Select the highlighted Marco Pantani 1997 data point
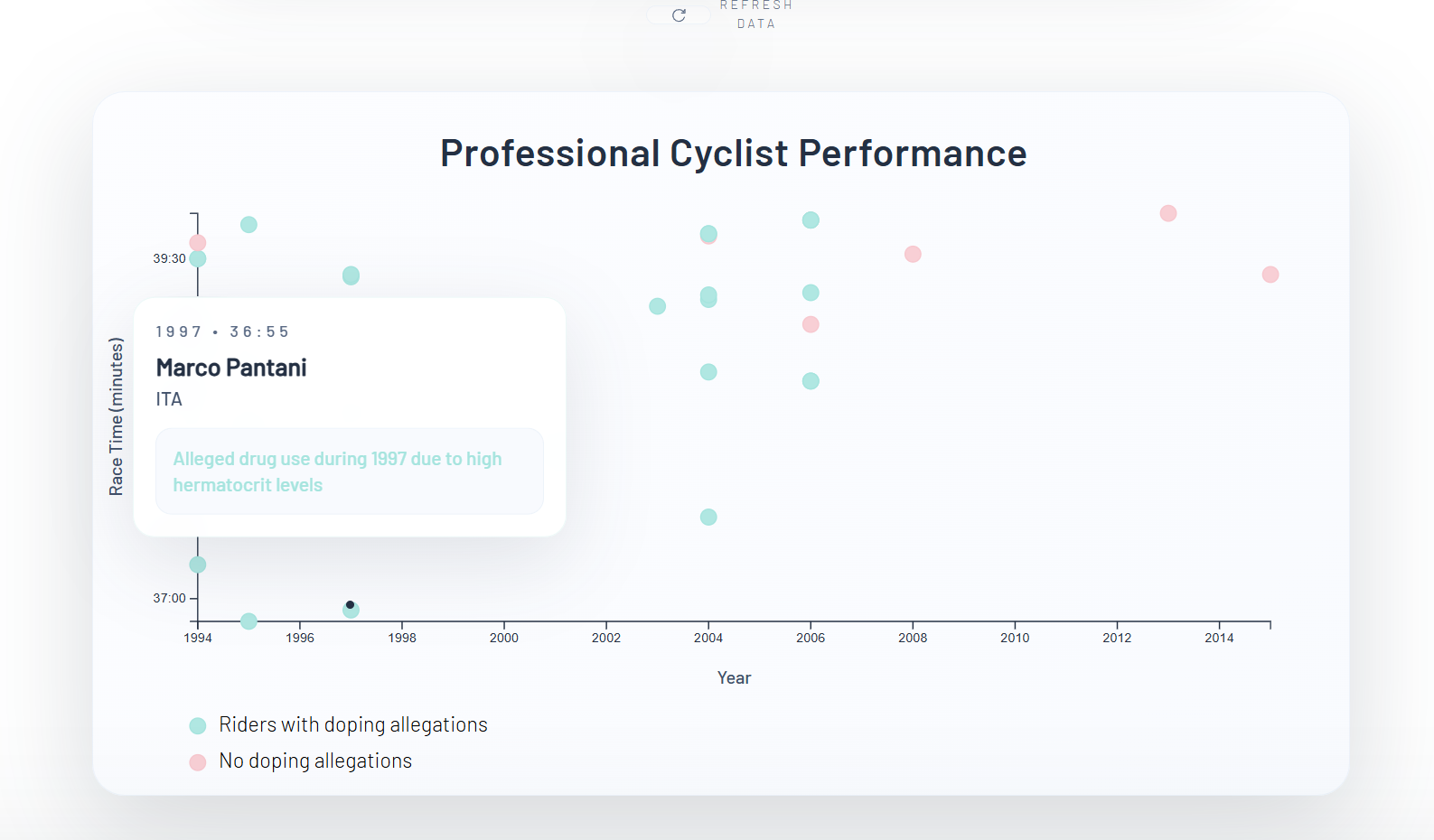Image resolution: width=1434 pixels, height=840 pixels. 351,610
